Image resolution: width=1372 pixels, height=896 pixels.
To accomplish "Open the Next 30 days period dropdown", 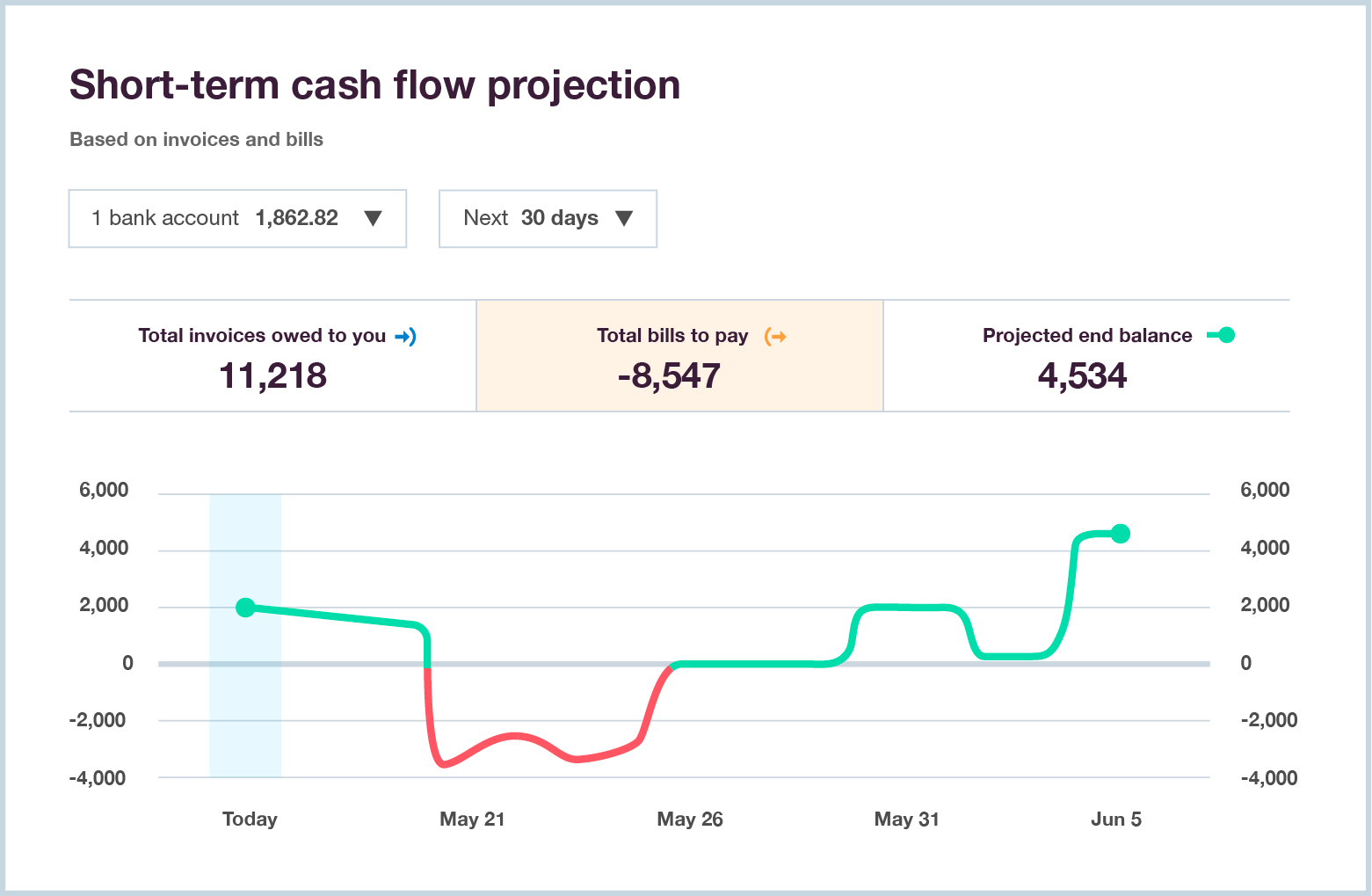I will (x=548, y=218).
